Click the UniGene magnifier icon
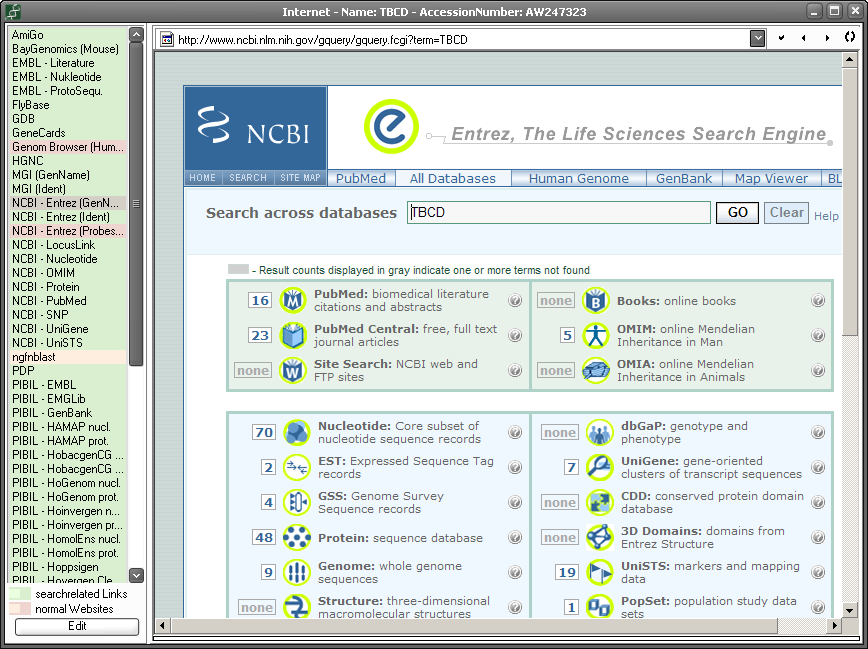The image size is (868, 649). [x=600, y=467]
